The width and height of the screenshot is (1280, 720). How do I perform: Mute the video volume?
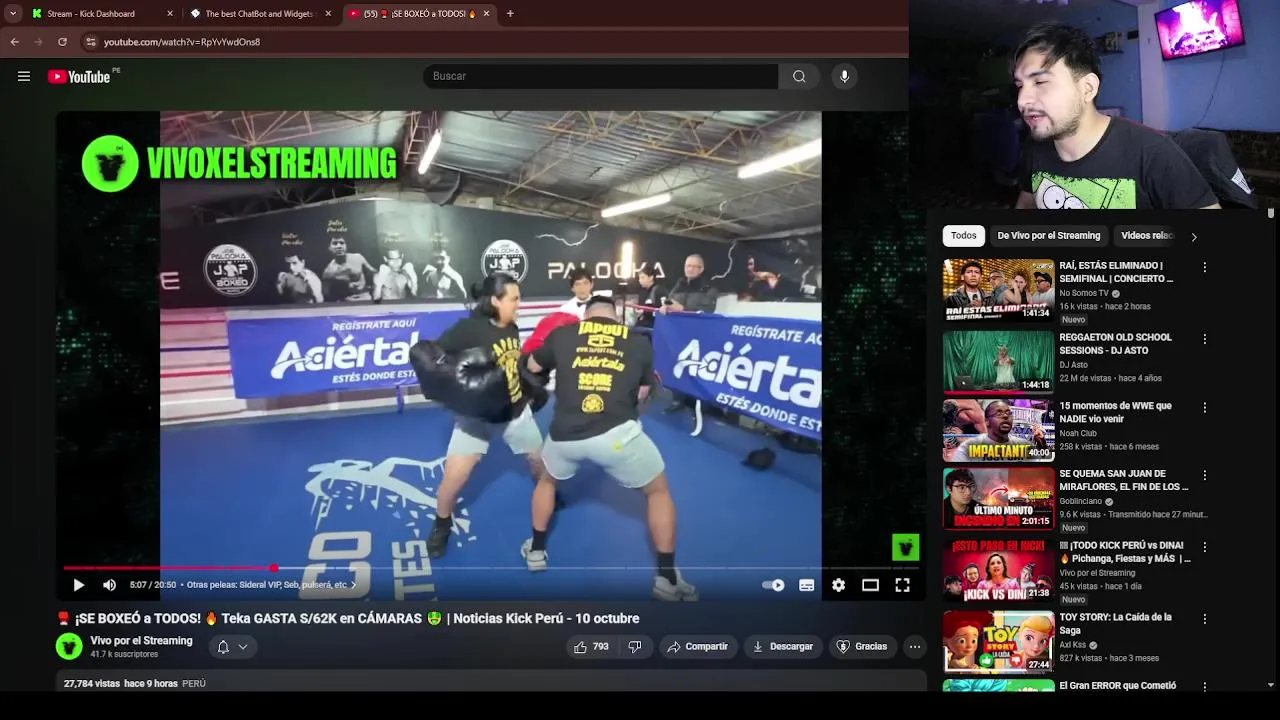coord(110,585)
